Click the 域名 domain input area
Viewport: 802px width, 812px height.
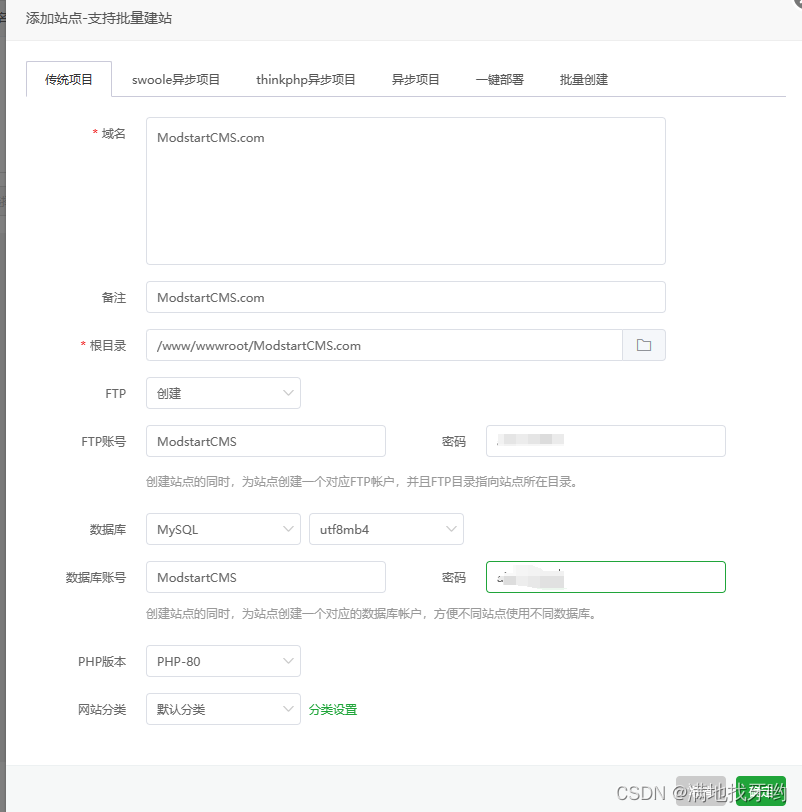[x=405, y=190]
